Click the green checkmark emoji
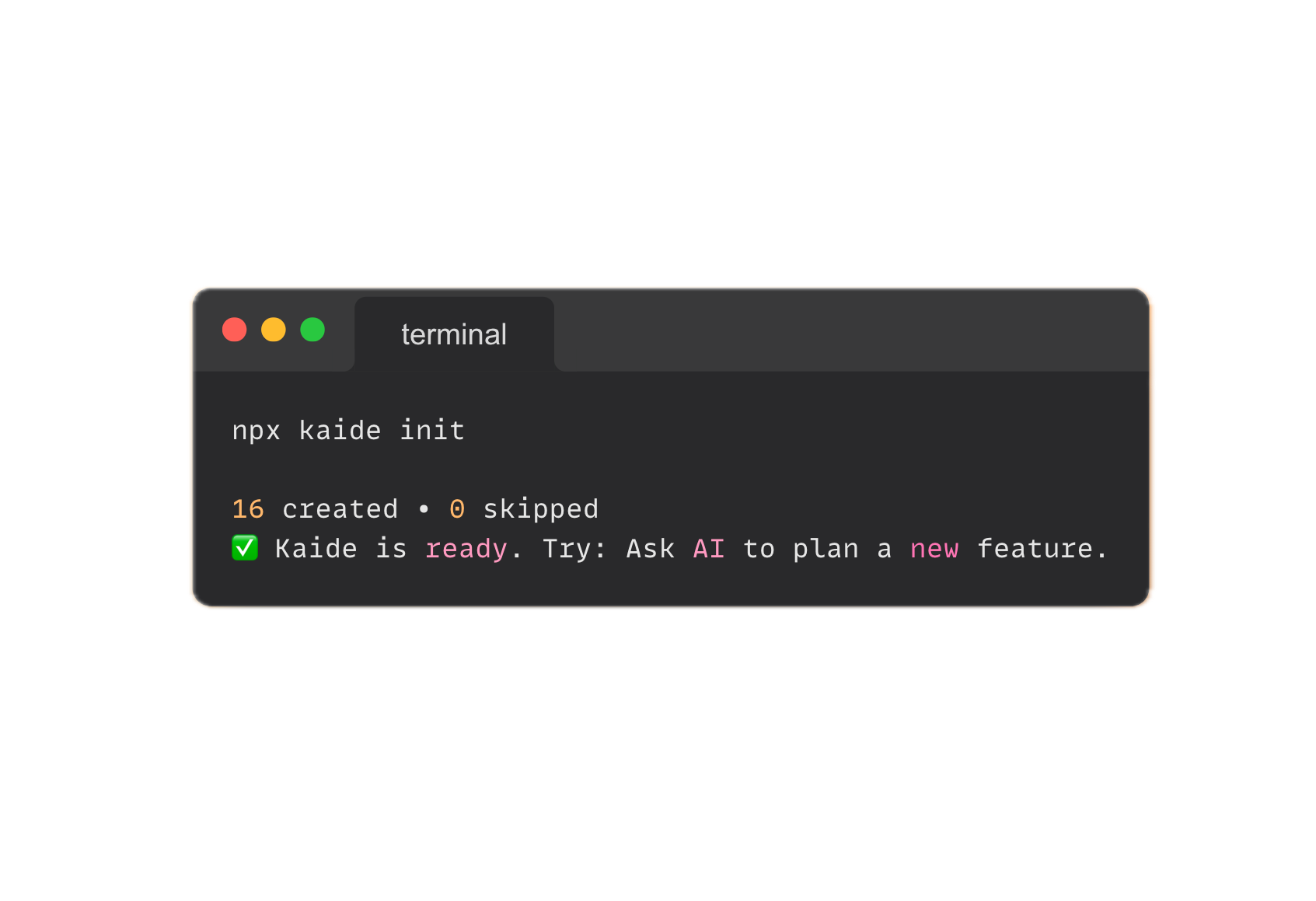1316x901 pixels. pyautogui.click(x=245, y=548)
